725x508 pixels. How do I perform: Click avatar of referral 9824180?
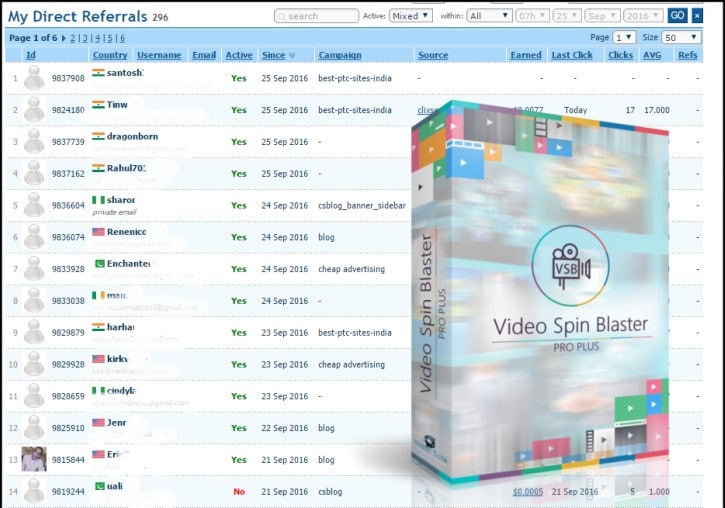34,110
